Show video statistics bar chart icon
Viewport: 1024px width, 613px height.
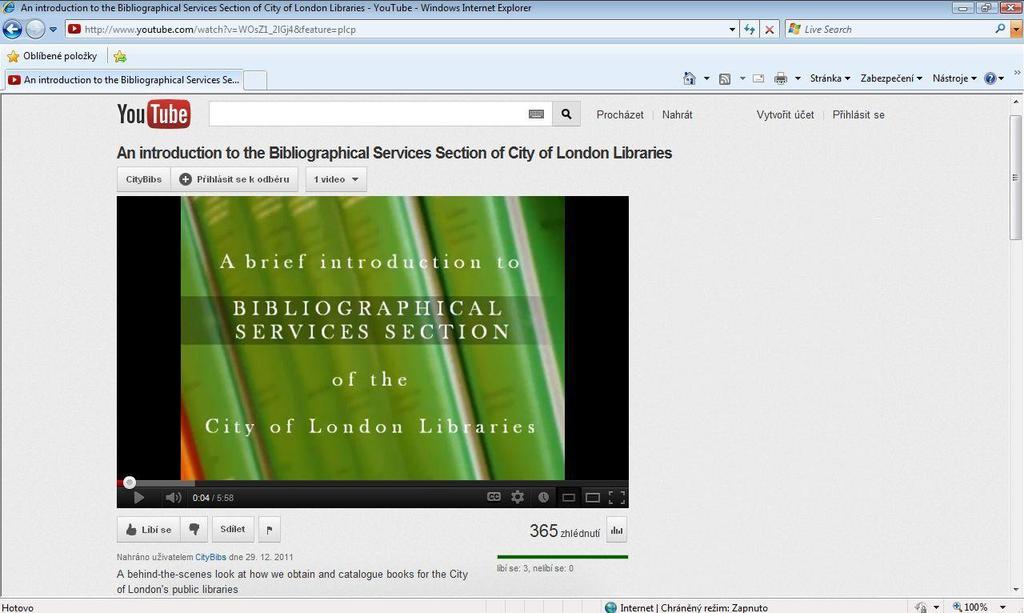click(616, 530)
